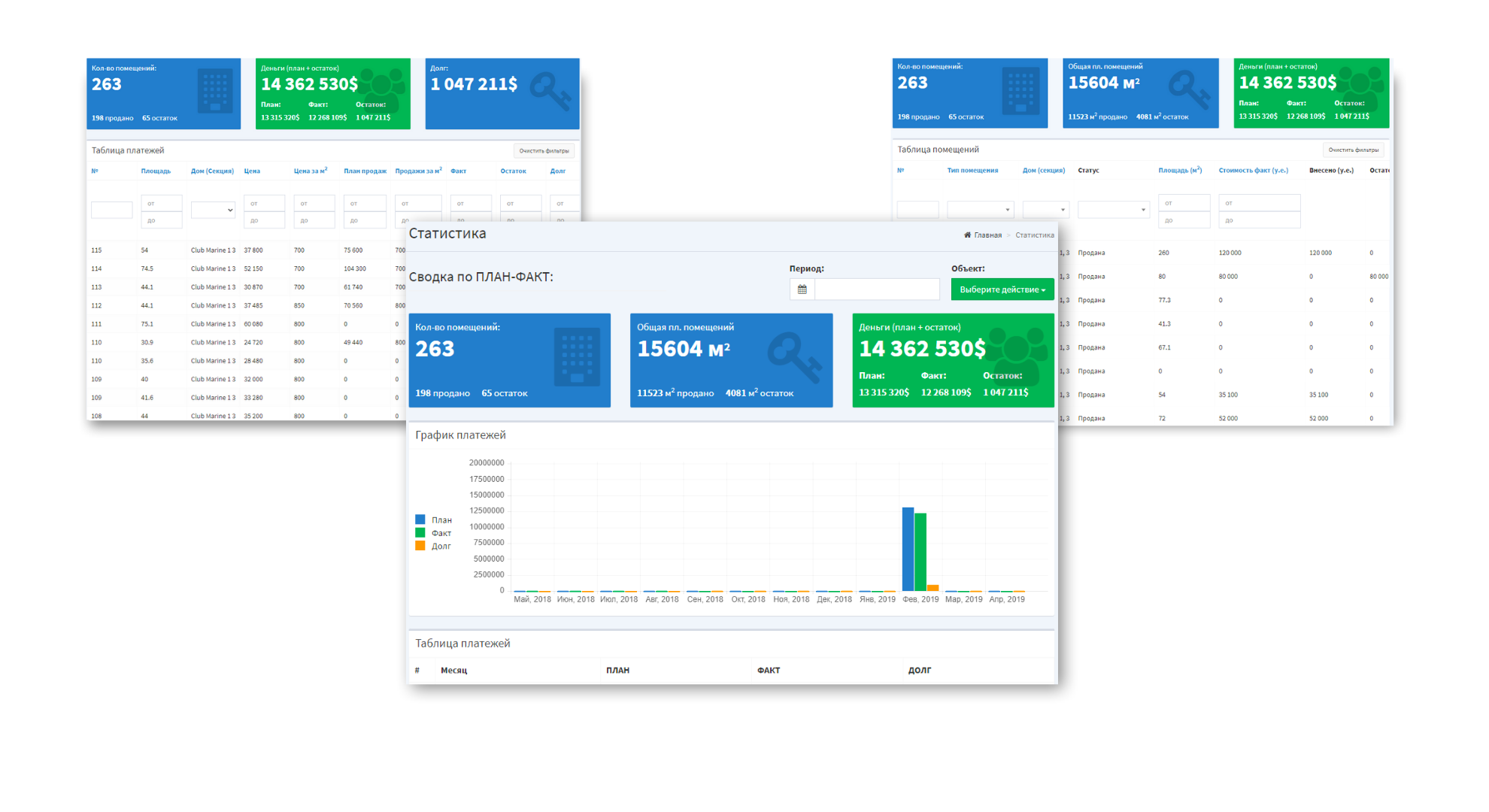Open Тип помещения filter dropdown in right table

[980, 210]
